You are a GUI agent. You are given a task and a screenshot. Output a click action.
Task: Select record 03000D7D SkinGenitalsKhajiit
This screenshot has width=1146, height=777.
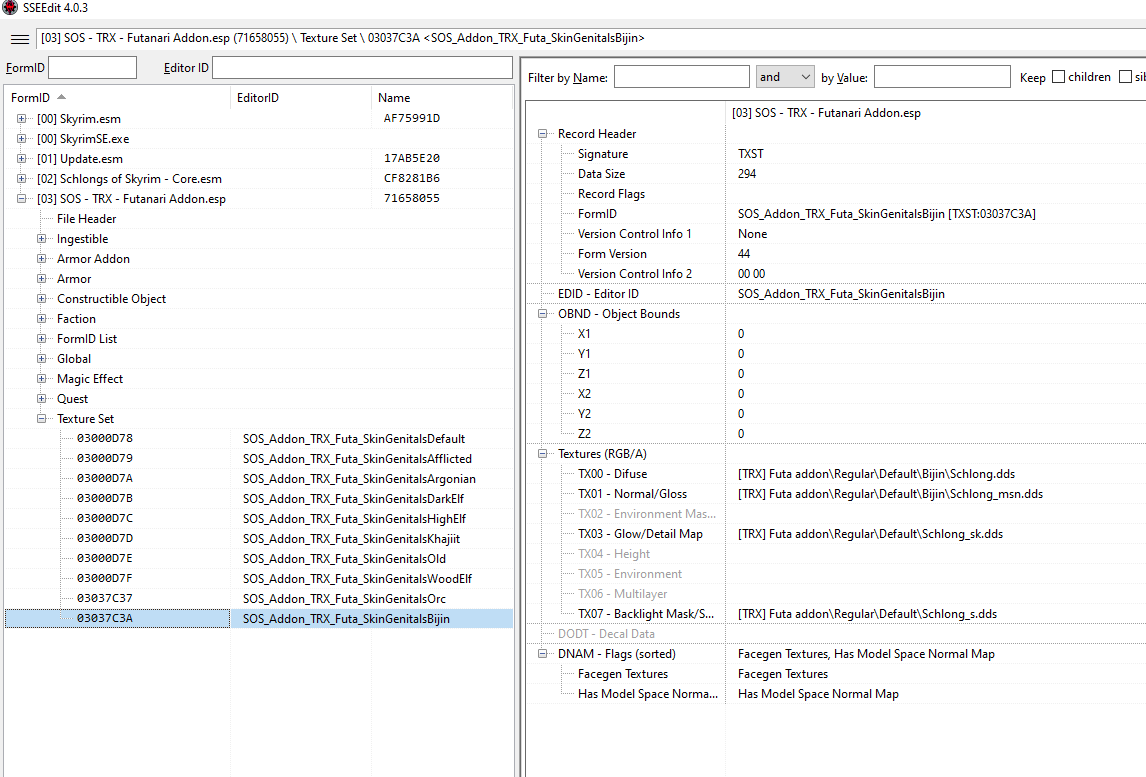(x=259, y=538)
